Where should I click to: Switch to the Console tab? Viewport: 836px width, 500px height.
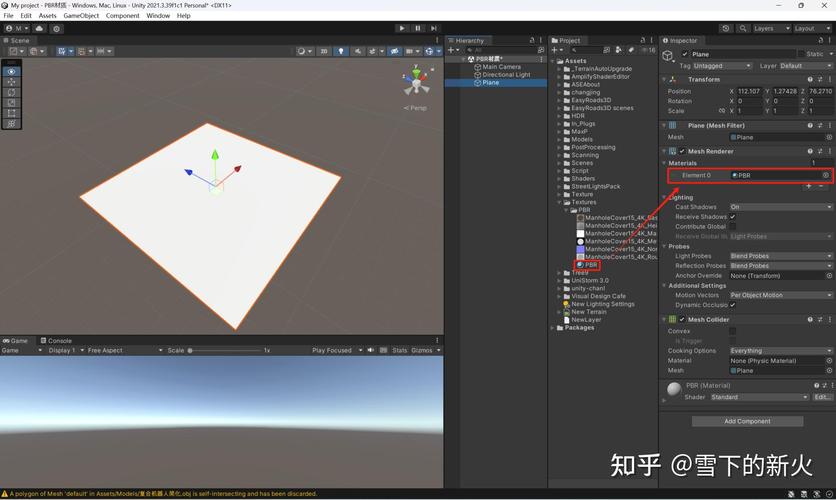(x=58, y=340)
